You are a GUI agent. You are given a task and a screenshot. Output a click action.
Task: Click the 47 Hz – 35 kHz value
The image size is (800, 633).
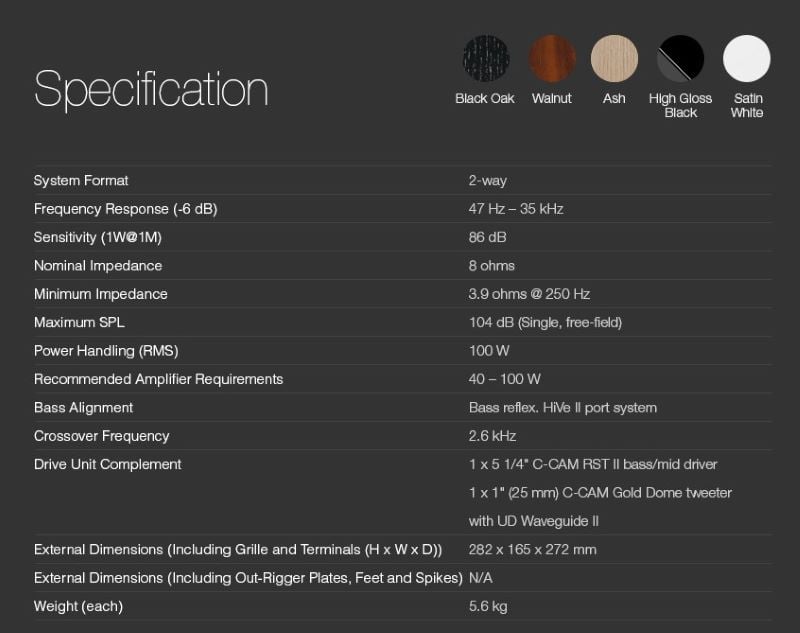coord(516,209)
